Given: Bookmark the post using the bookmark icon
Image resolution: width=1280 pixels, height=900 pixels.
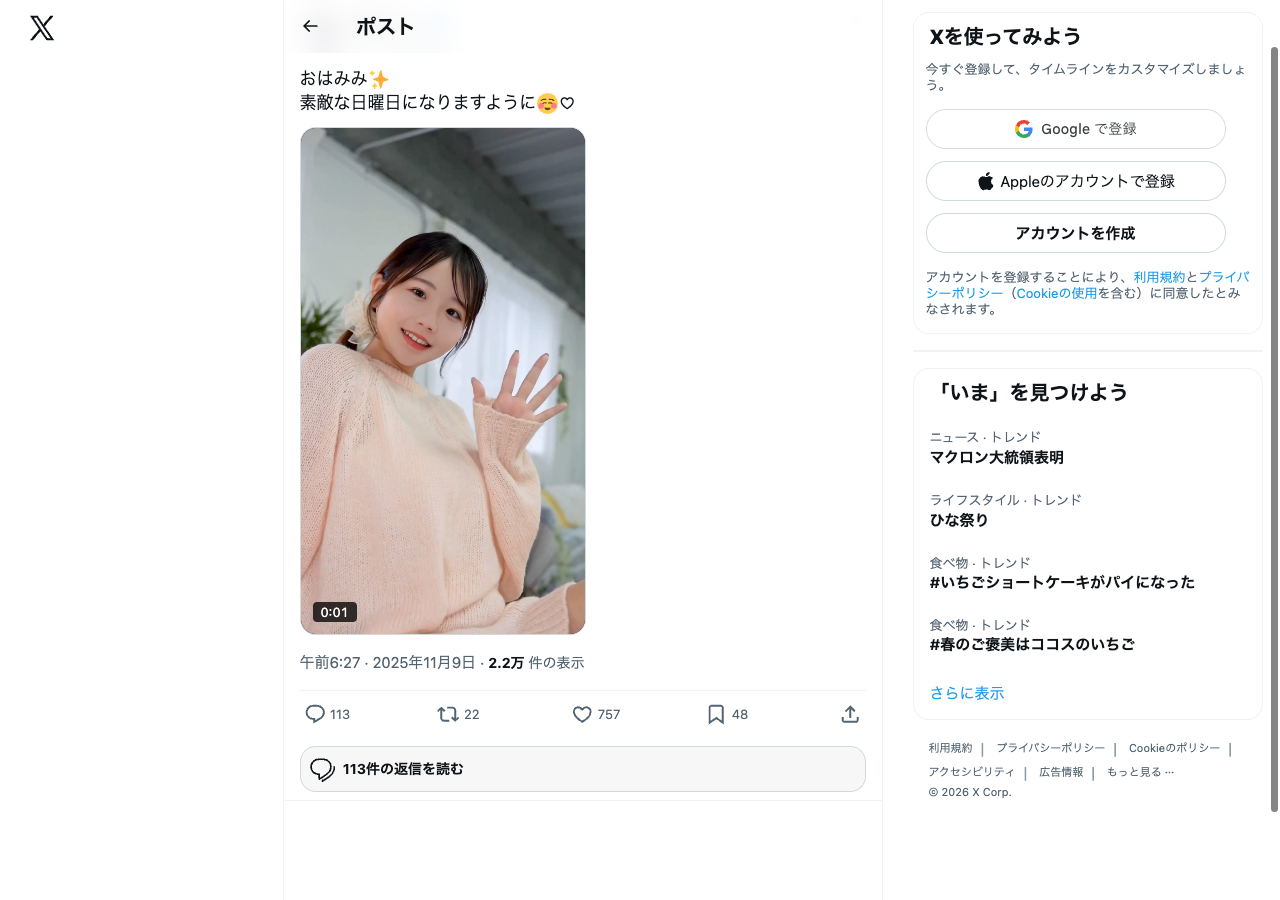Looking at the screenshot, I should point(716,714).
